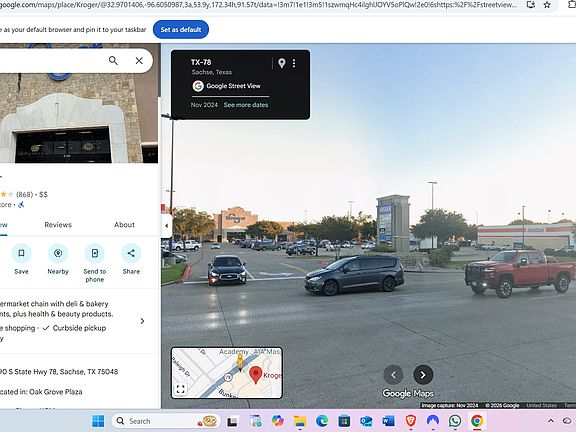The image size is (576, 432).
Task: Open Copilot from the taskbar
Action: point(278,421)
